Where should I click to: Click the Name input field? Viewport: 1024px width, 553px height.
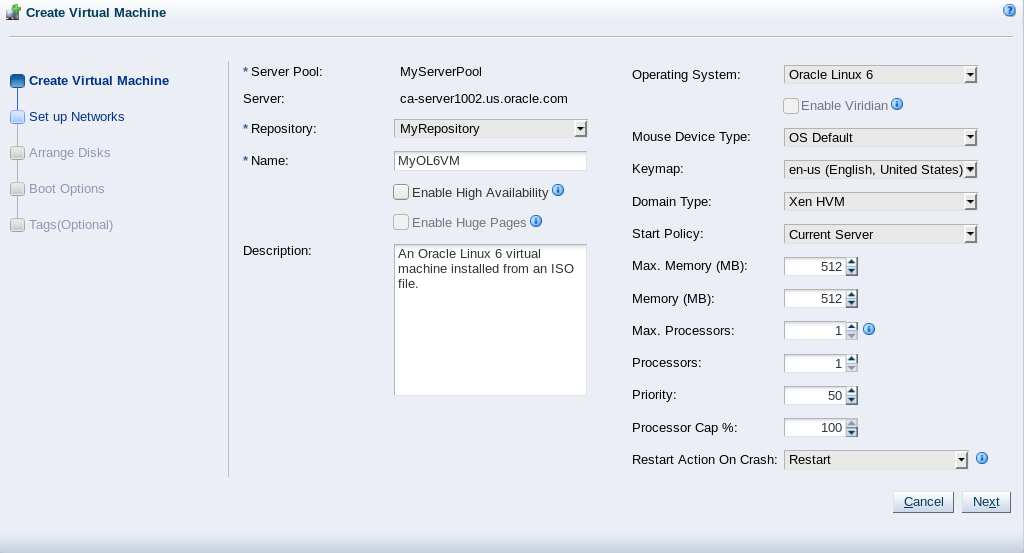click(x=490, y=161)
